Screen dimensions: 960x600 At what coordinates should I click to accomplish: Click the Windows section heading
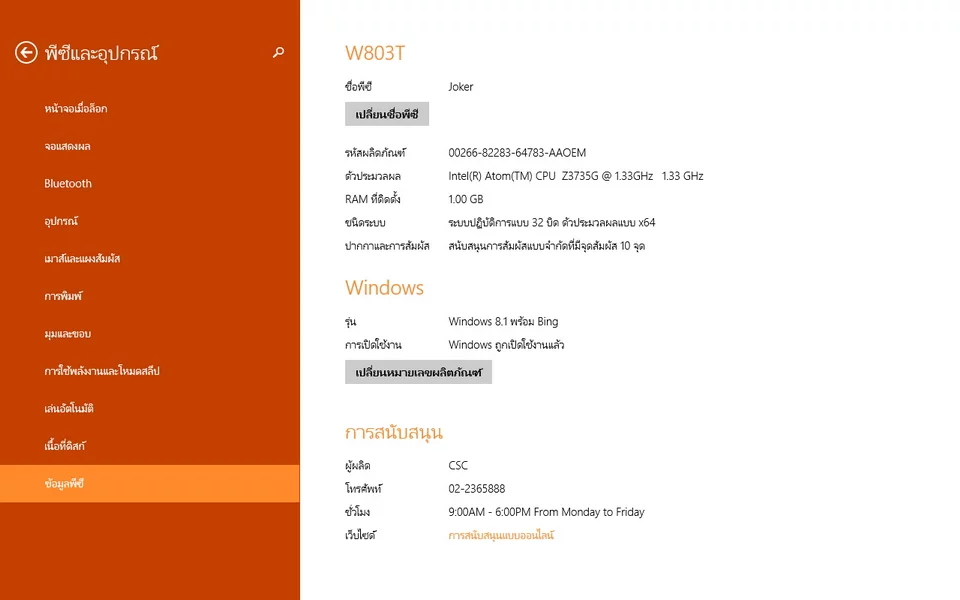384,288
